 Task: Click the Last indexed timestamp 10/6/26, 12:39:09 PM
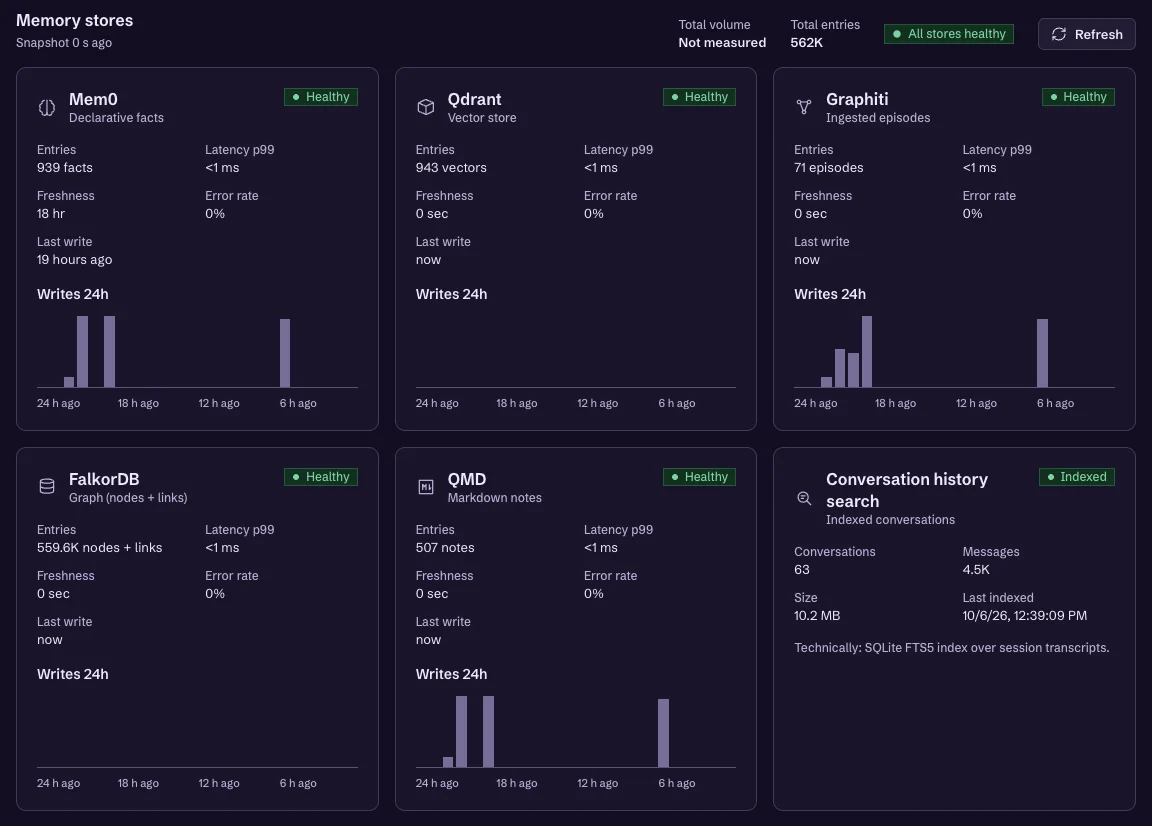point(1024,616)
